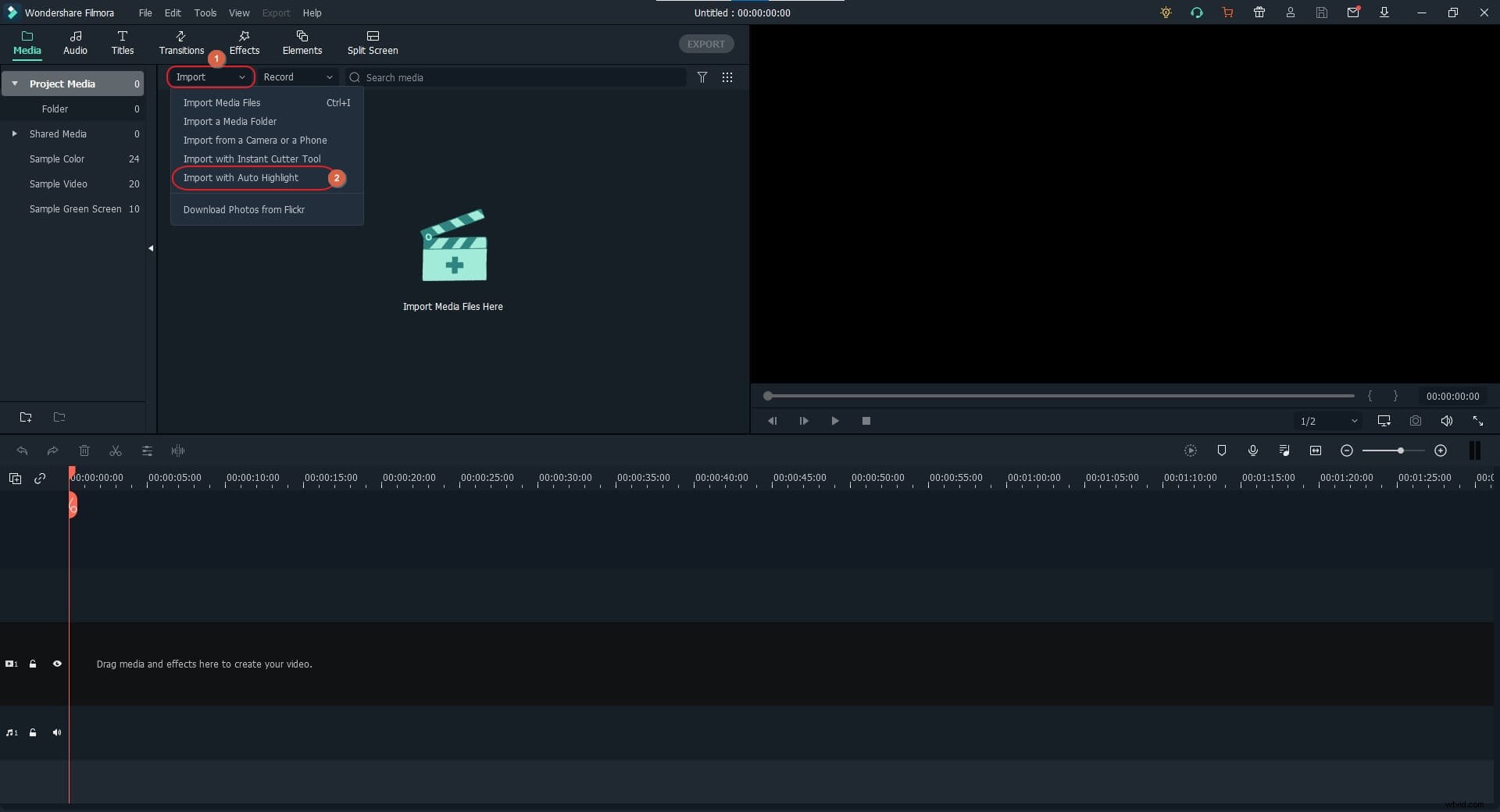Open the playback quality 1/2 dropdown
This screenshot has height=812, width=1500.
(x=1328, y=421)
